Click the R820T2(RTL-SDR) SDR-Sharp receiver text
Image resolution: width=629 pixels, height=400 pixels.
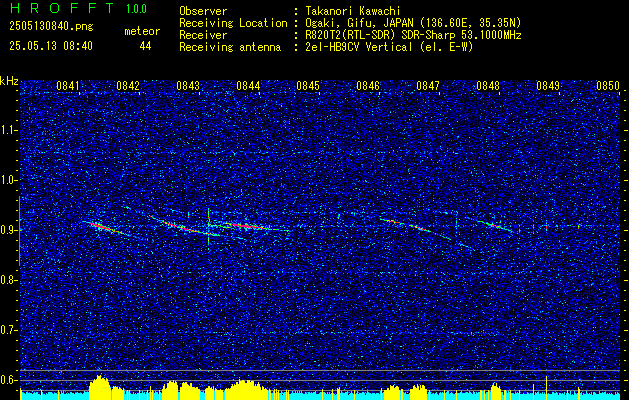click(x=413, y=35)
